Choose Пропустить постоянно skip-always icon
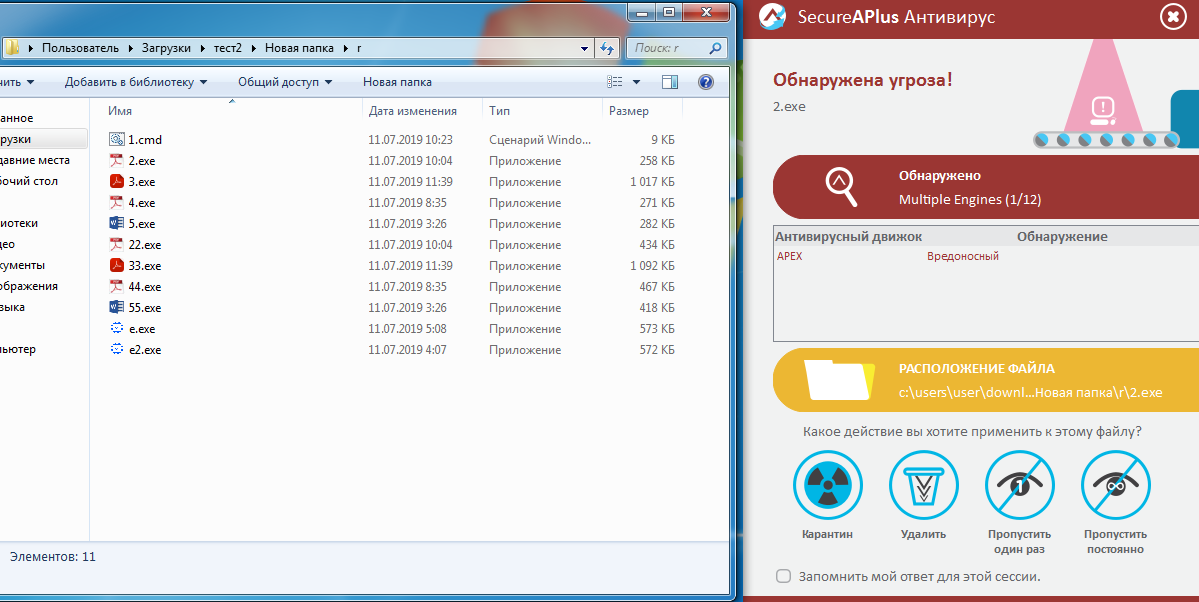 [x=1116, y=485]
